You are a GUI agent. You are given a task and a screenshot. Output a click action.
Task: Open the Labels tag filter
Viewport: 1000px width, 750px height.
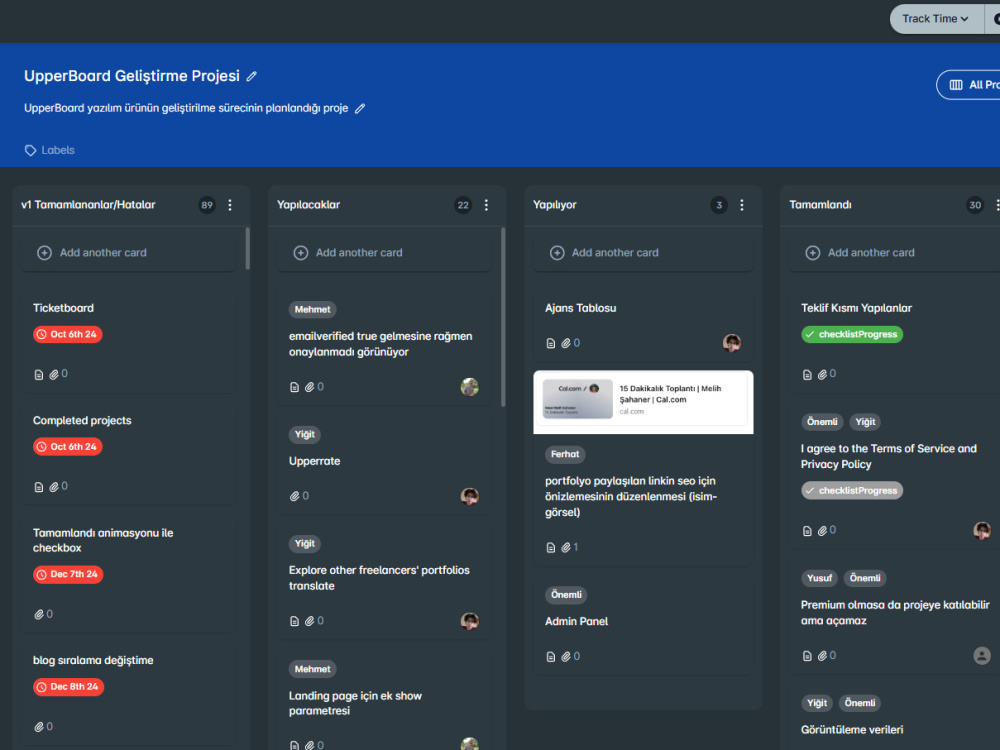tap(50, 151)
